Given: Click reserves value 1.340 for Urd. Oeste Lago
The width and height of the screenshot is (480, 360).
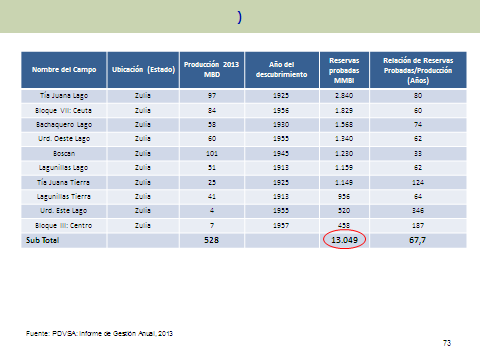Looking at the screenshot, I should pos(344,139).
